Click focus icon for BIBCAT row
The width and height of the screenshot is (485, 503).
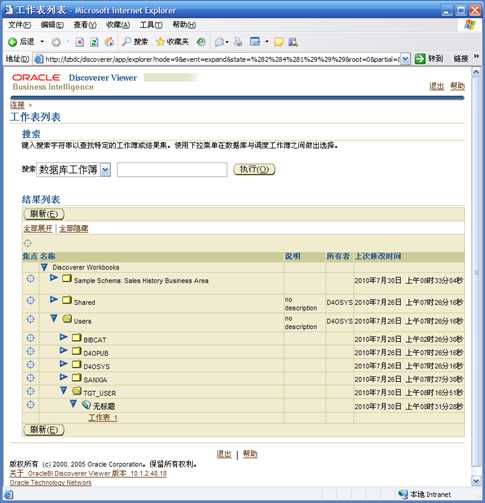coord(30,338)
